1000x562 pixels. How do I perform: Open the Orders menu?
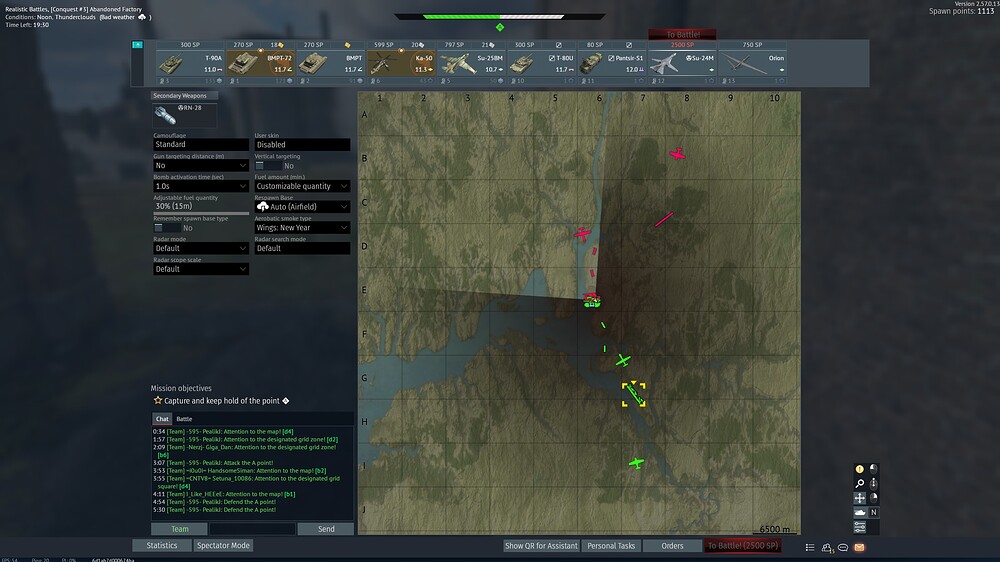click(x=672, y=546)
